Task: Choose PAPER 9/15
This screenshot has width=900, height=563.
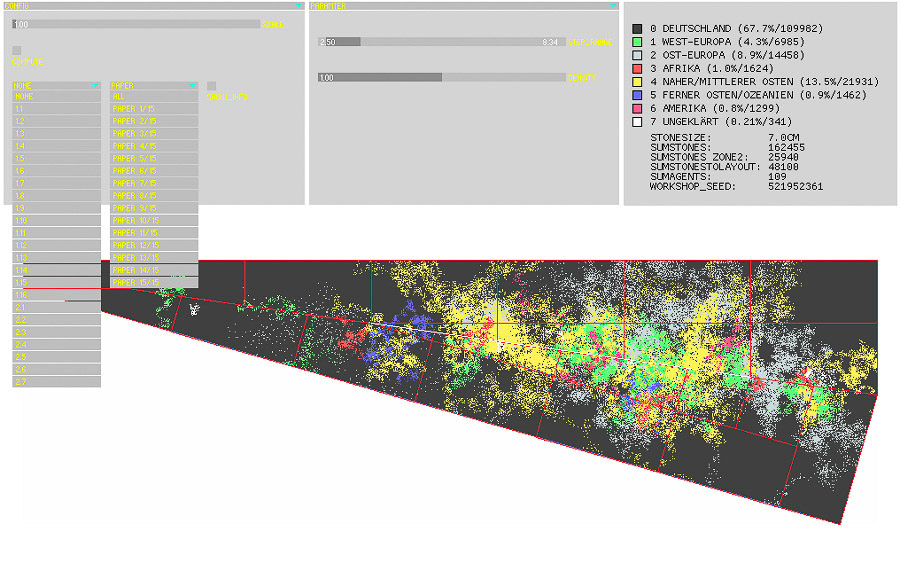Action: tap(154, 208)
